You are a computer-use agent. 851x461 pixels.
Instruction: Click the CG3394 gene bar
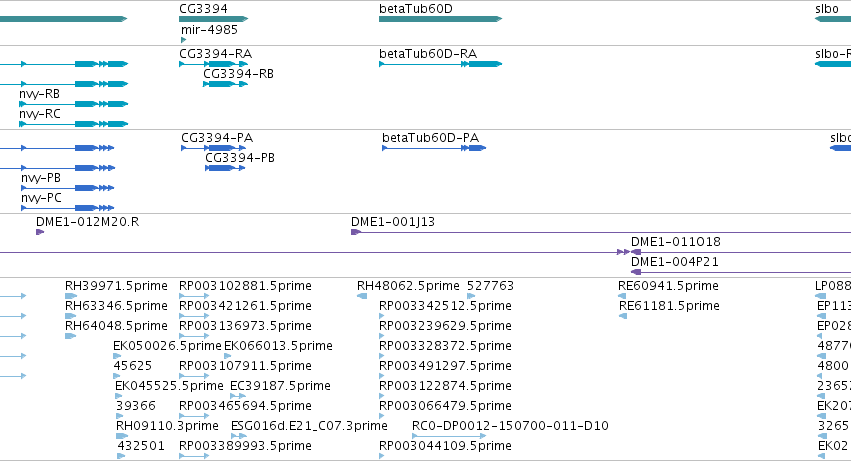(x=214, y=19)
